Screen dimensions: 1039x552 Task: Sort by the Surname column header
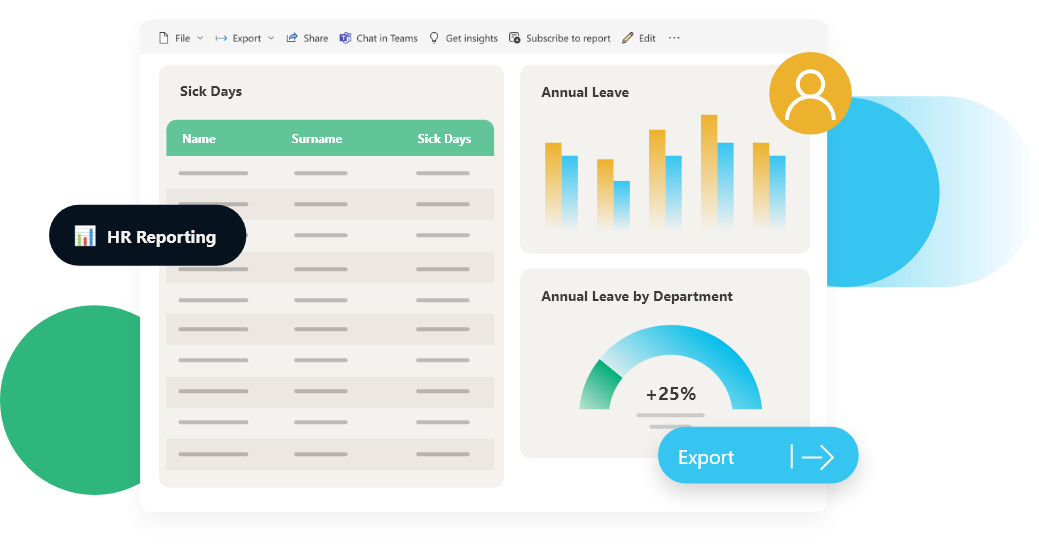317,139
